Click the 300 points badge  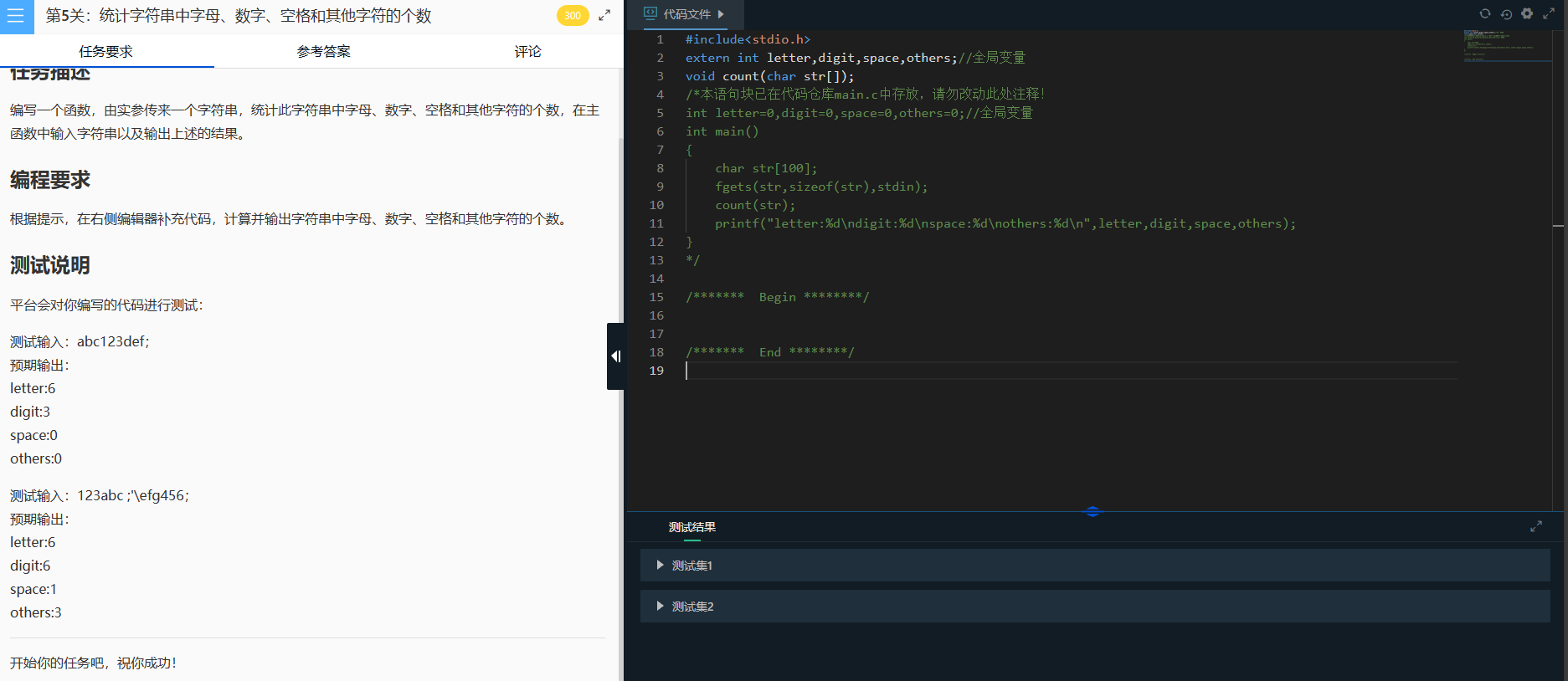(572, 15)
